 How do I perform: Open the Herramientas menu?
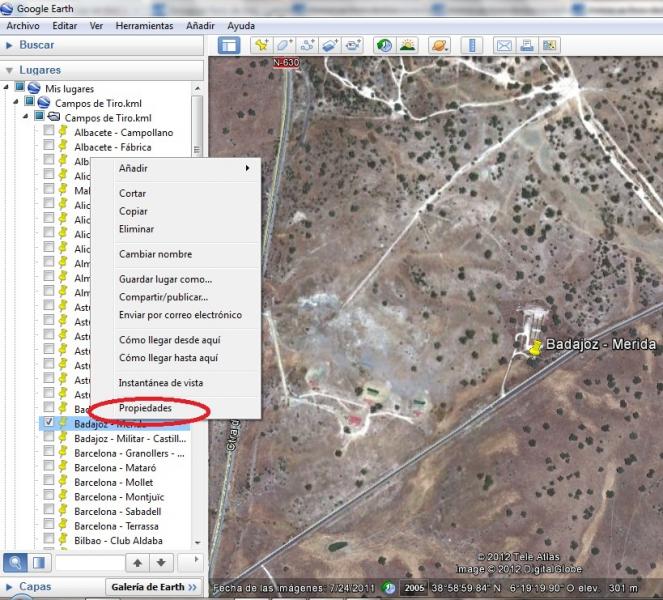[144, 25]
